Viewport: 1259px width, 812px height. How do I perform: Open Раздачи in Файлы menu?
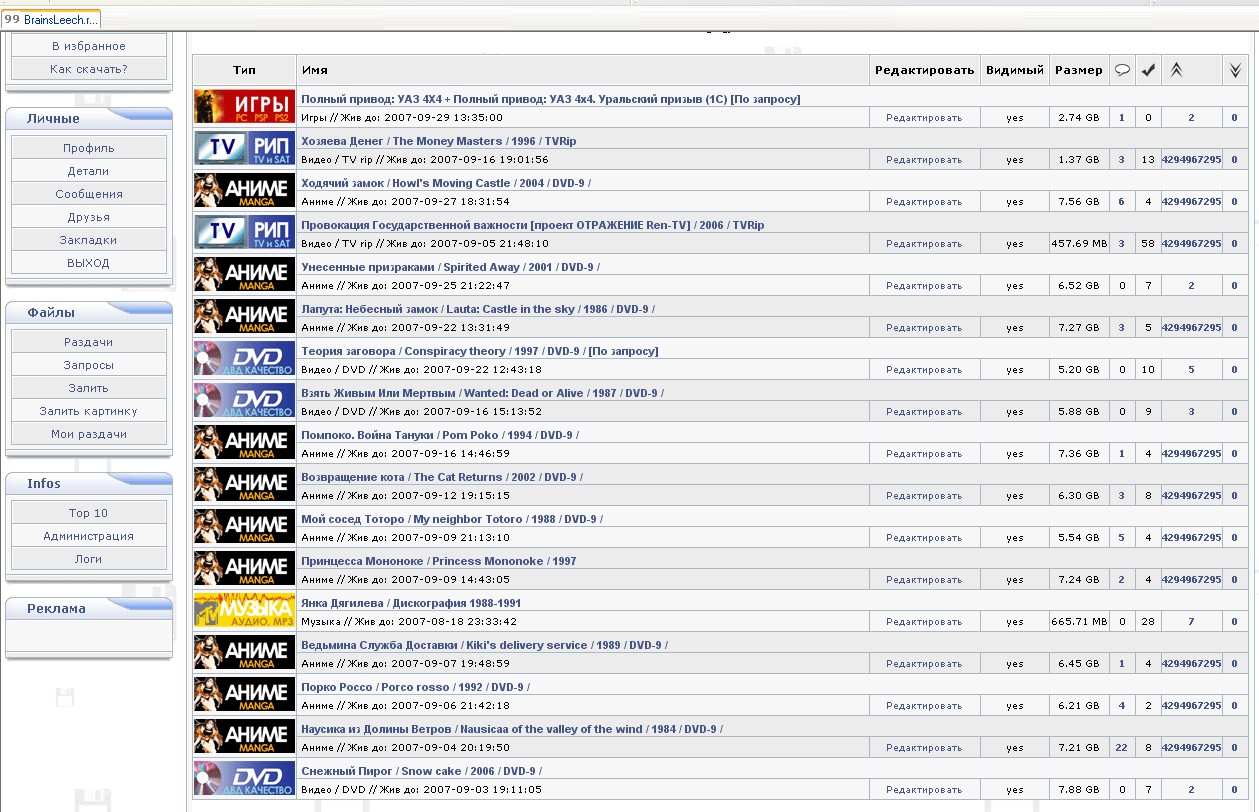89,342
